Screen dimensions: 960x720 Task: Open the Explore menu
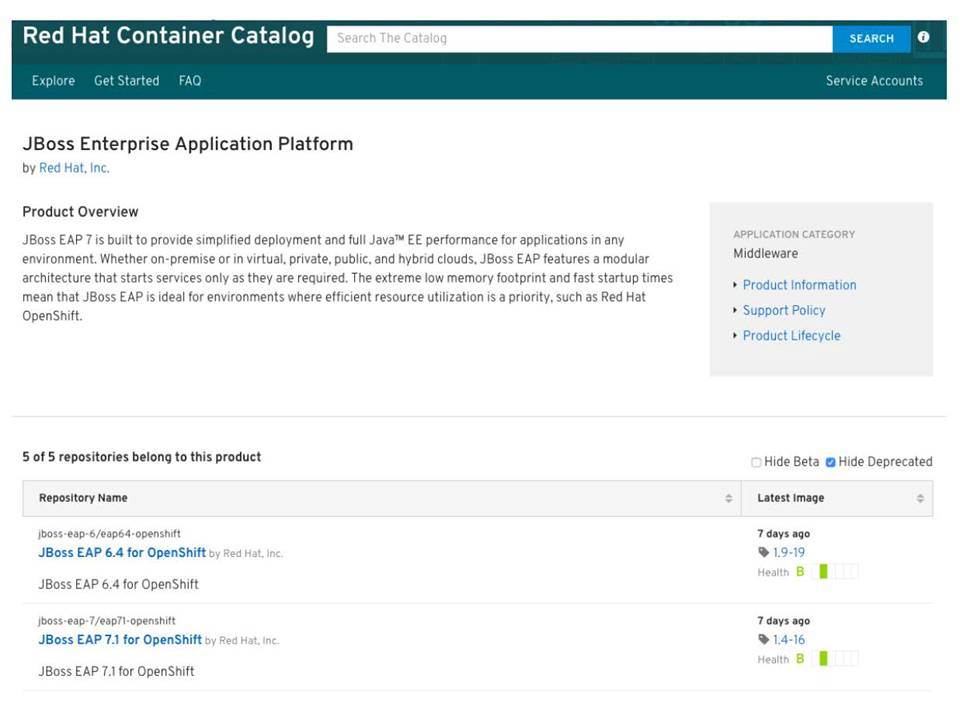(x=53, y=81)
